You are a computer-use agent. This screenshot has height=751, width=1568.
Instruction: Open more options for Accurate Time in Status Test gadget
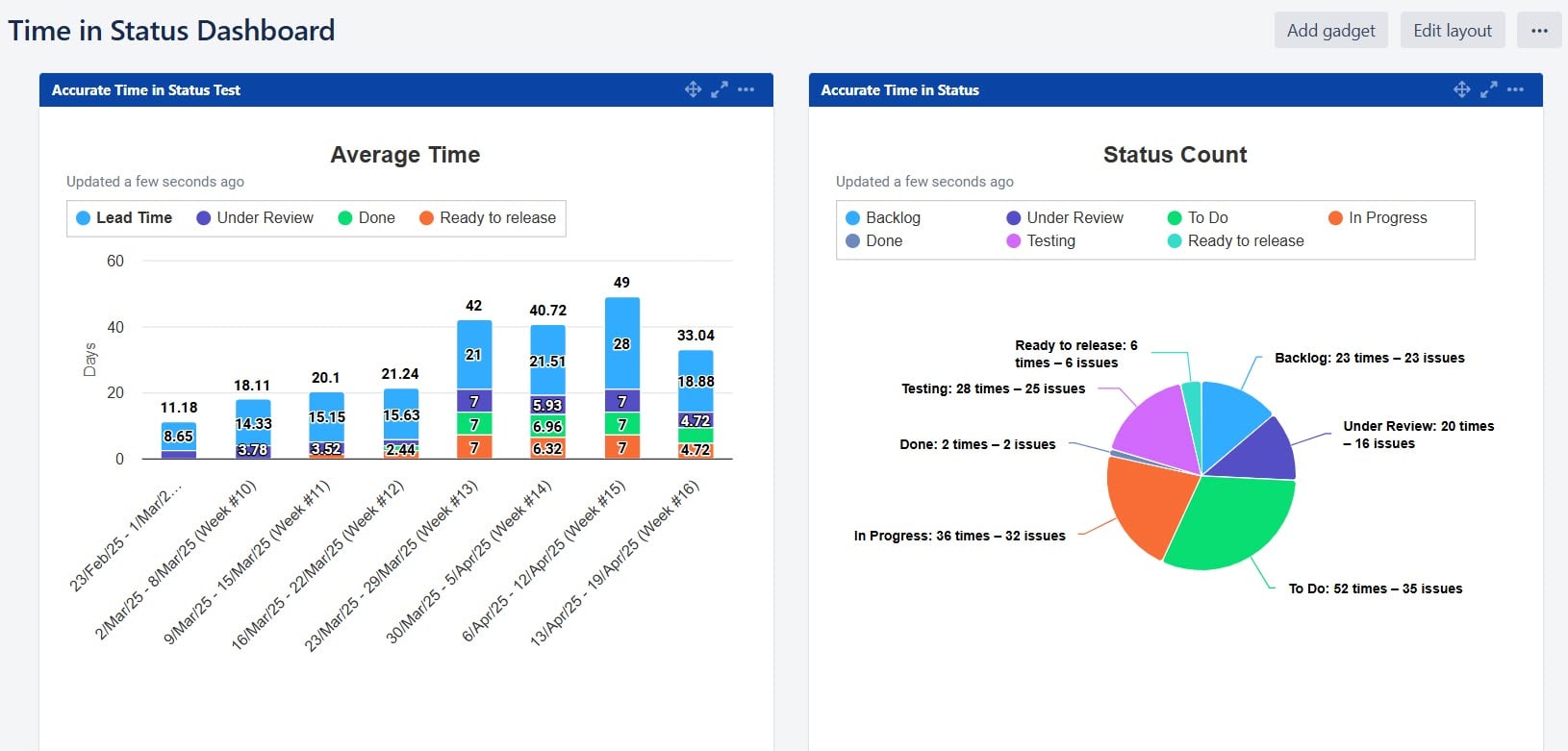[746, 89]
